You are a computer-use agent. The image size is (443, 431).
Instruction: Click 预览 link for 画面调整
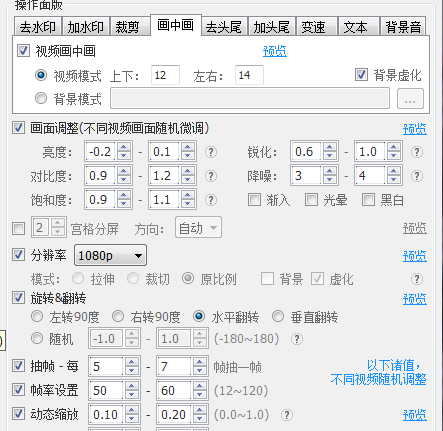[415, 129]
